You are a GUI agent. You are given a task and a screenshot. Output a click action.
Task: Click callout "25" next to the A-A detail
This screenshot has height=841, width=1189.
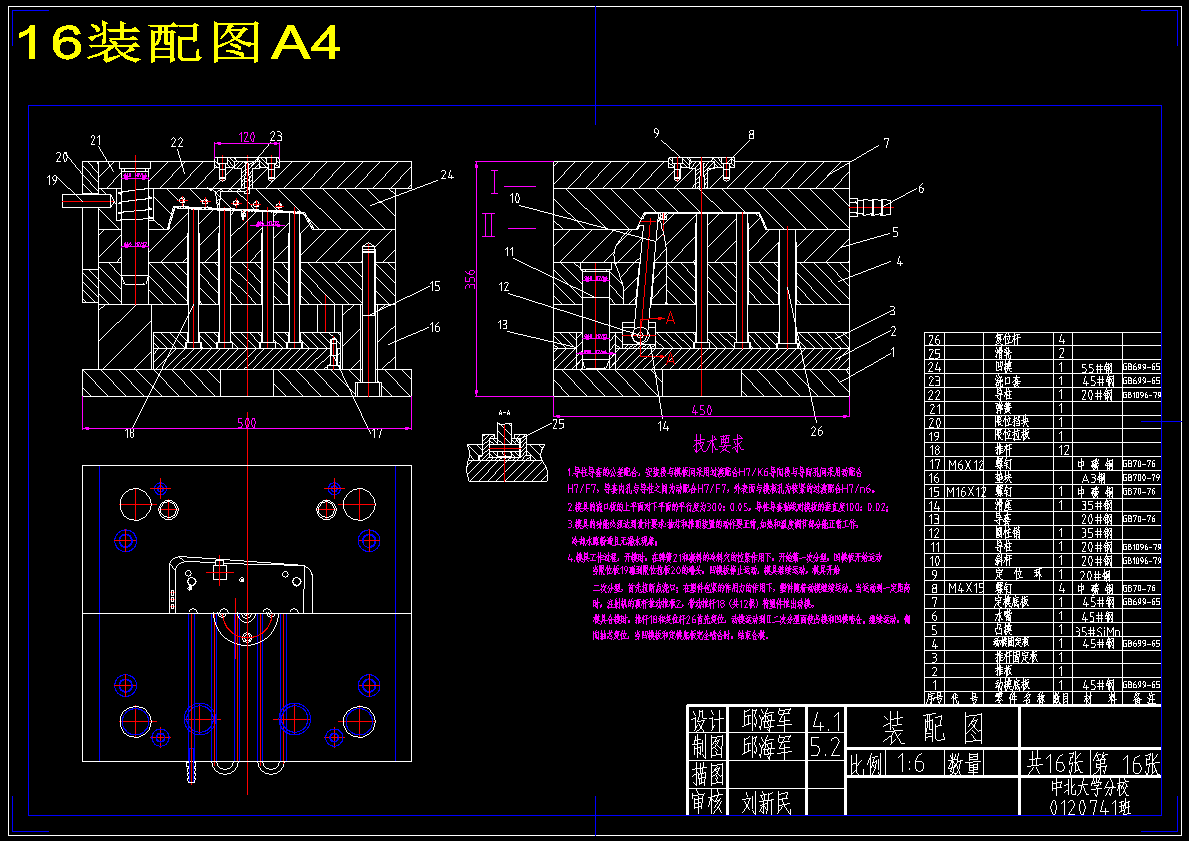pos(558,424)
